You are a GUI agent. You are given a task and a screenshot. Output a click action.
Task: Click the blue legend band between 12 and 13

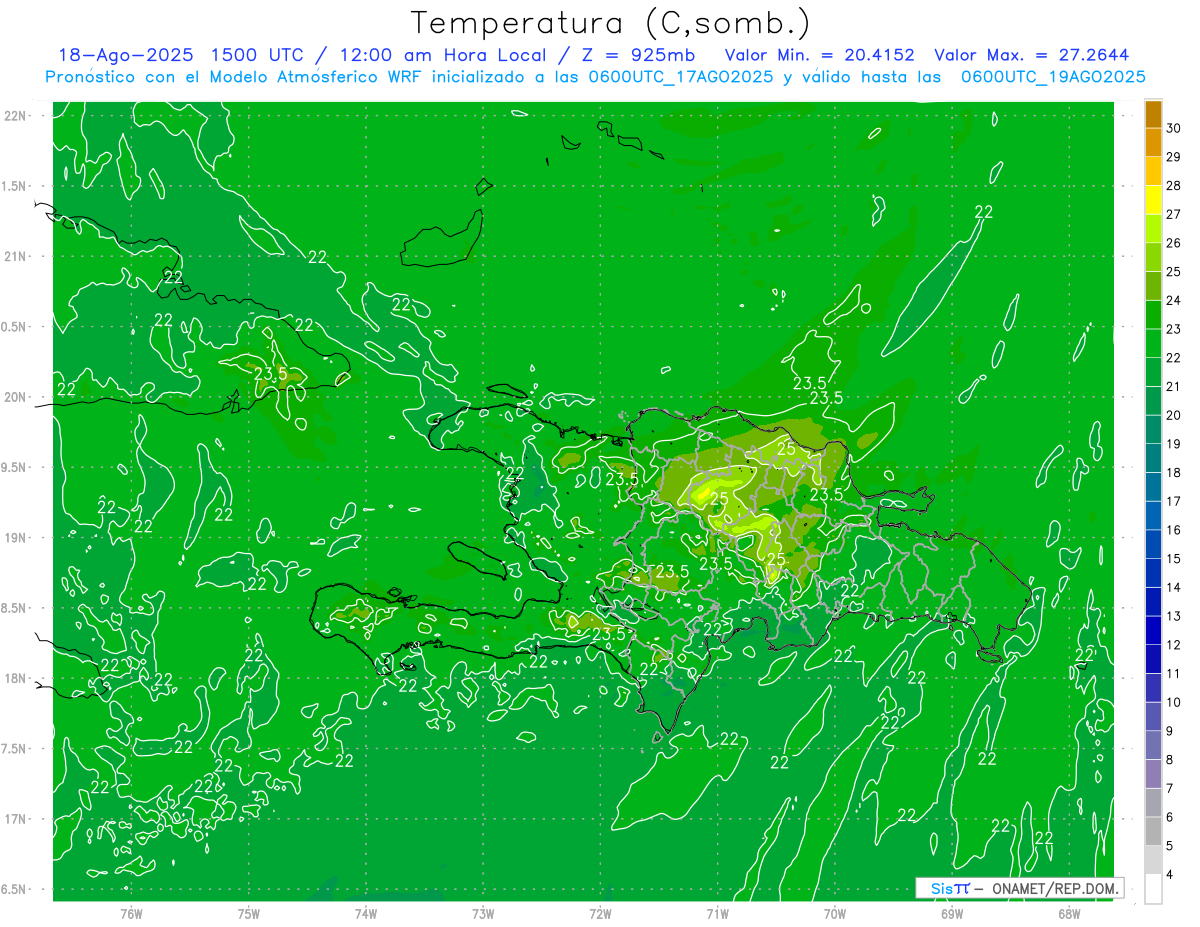click(x=1153, y=630)
